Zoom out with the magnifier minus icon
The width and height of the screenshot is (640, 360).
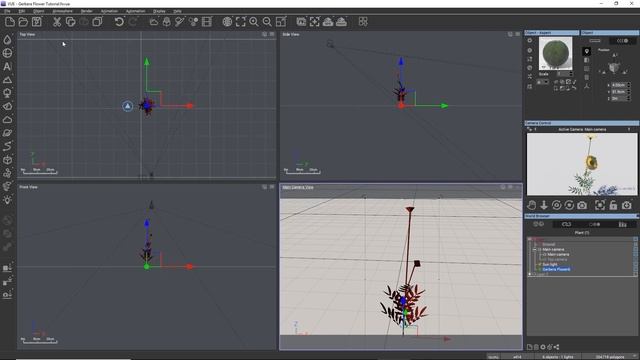[x=267, y=22]
